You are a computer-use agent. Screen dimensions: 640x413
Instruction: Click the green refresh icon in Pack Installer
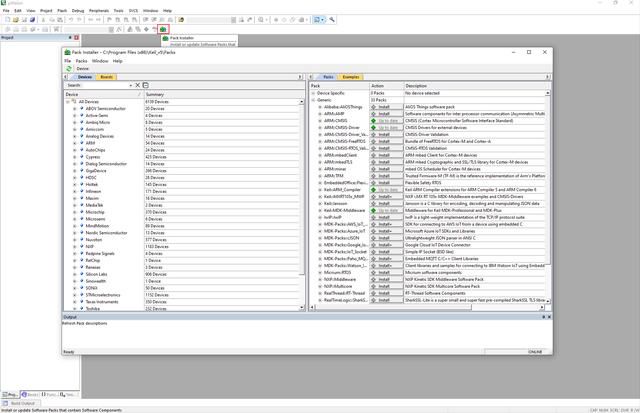click(69, 69)
